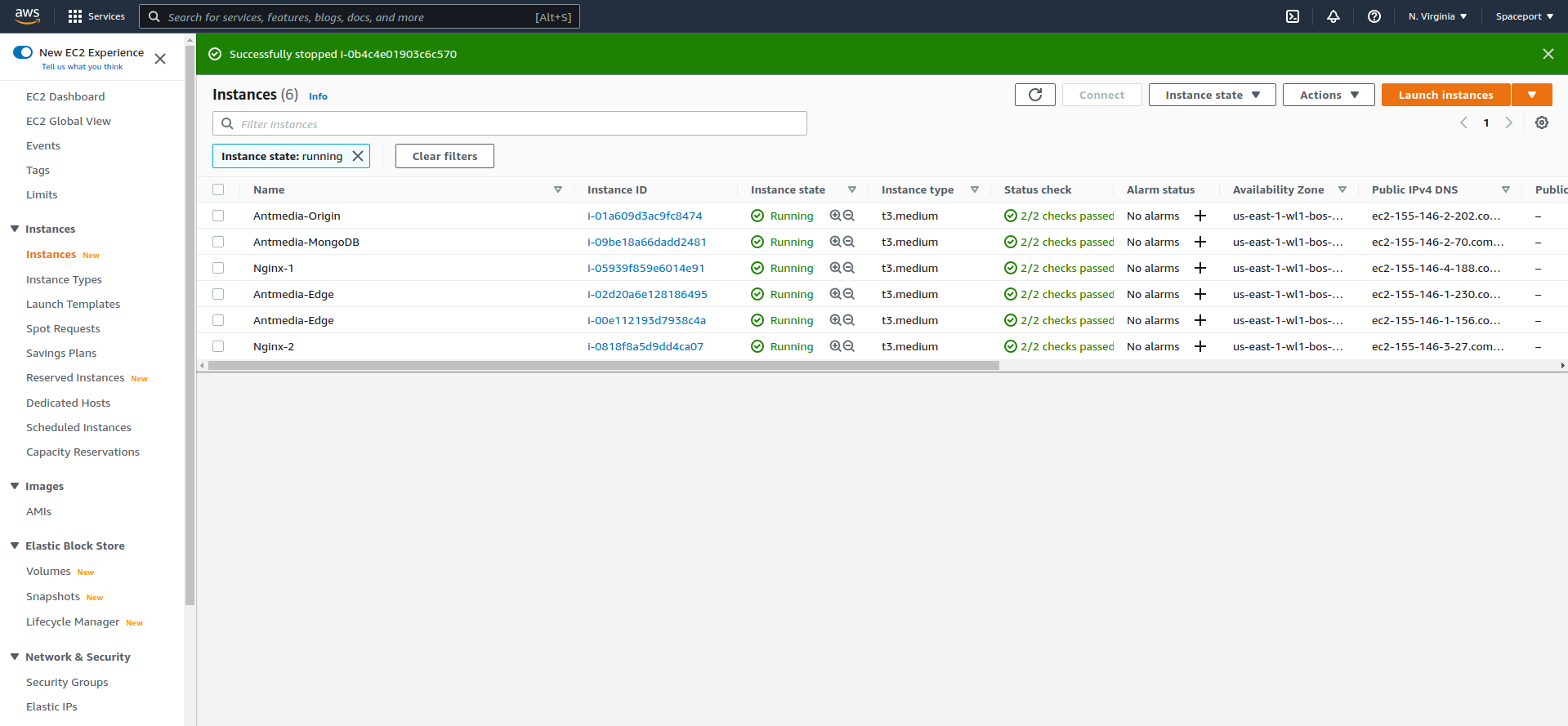Add alarm for Antmedia-MongoDB instance
The image size is (1568, 726).
[1200, 242]
